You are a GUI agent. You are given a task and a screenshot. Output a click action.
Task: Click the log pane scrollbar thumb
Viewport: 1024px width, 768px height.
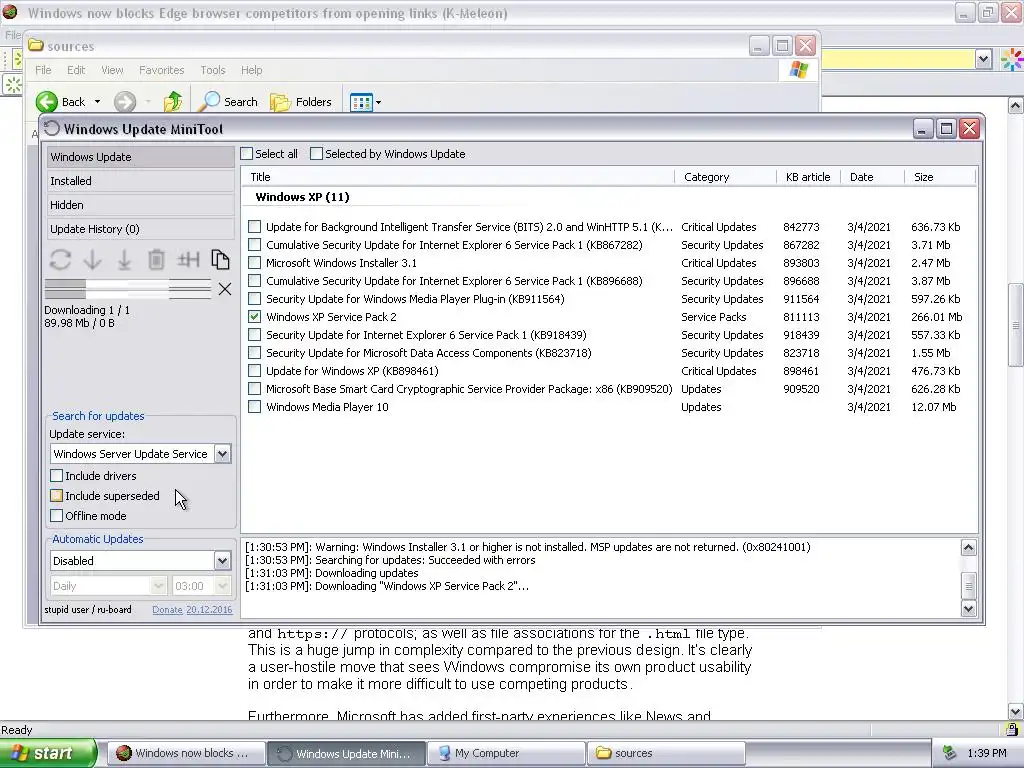(968, 586)
